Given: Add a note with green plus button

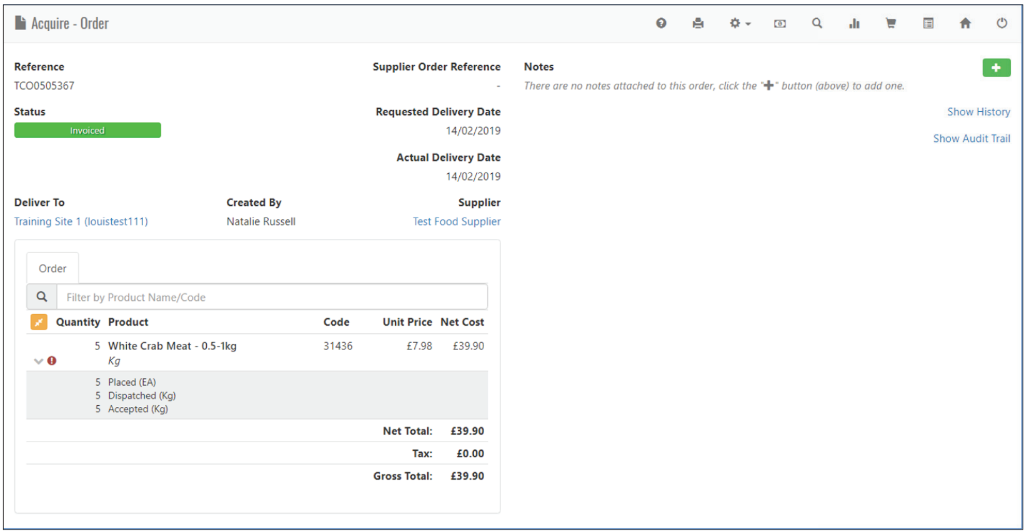Looking at the screenshot, I should click(x=996, y=67).
